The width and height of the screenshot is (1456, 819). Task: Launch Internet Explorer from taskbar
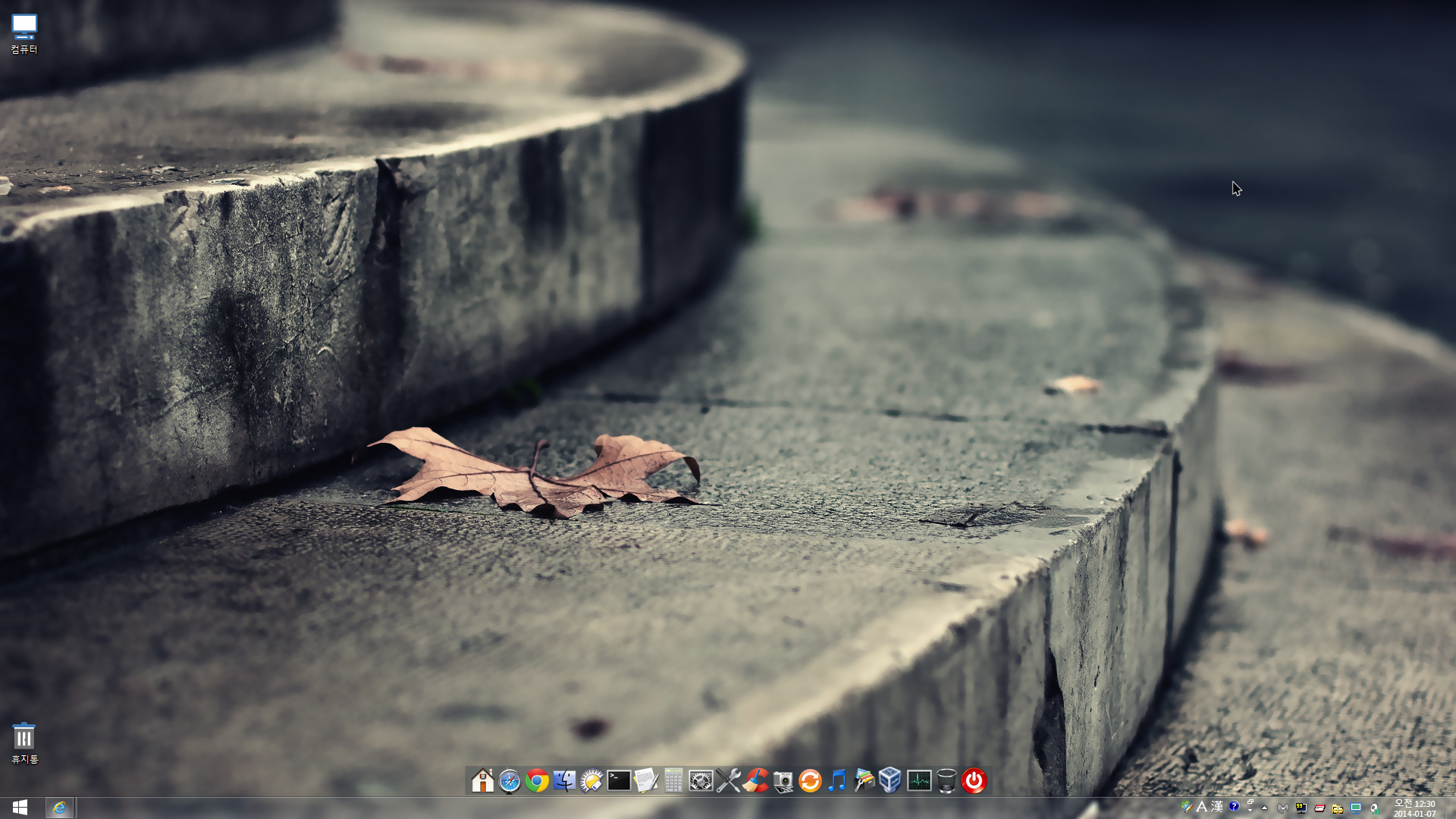click(x=59, y=808)
